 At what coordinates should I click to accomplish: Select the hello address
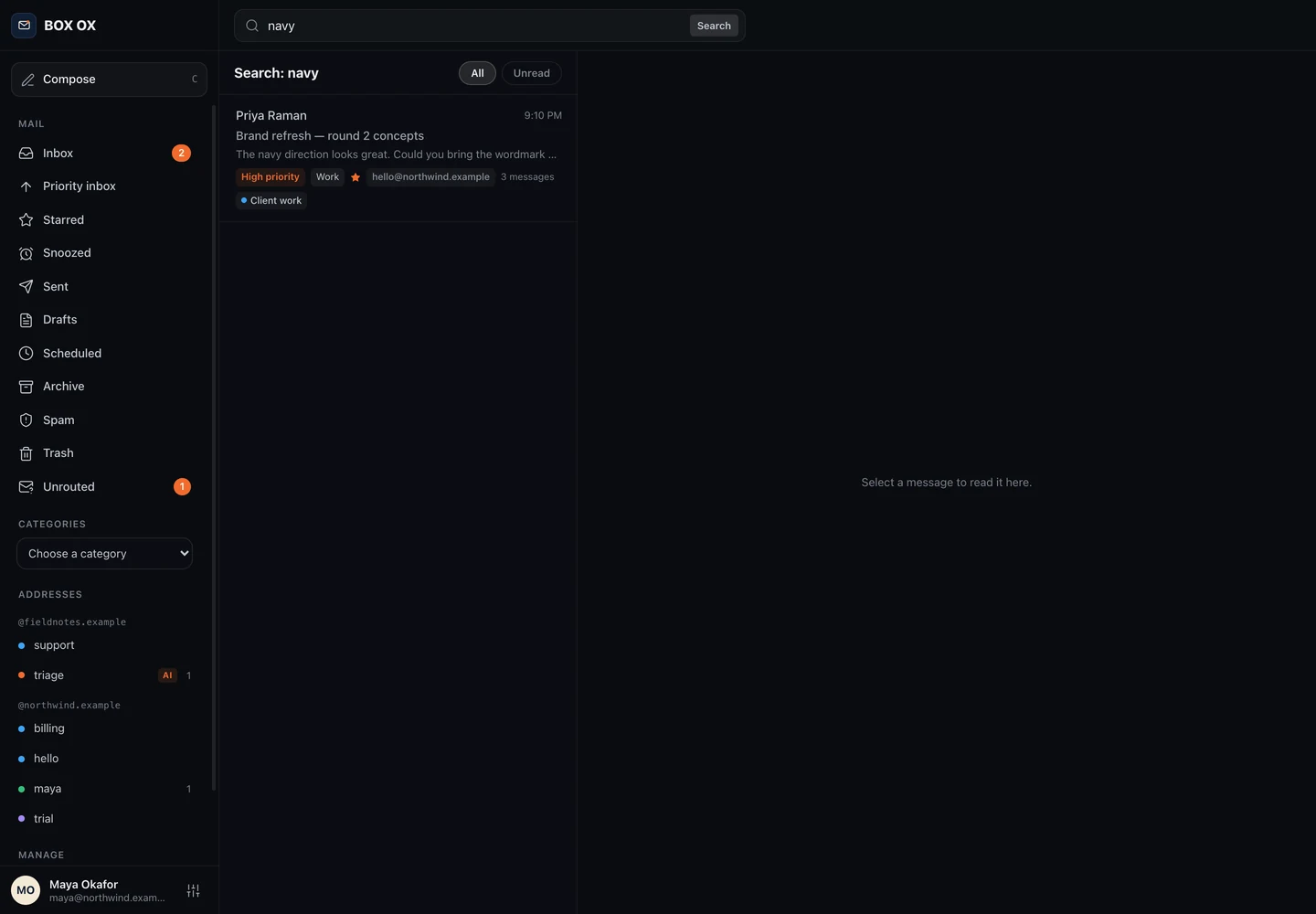pos(105,759)
